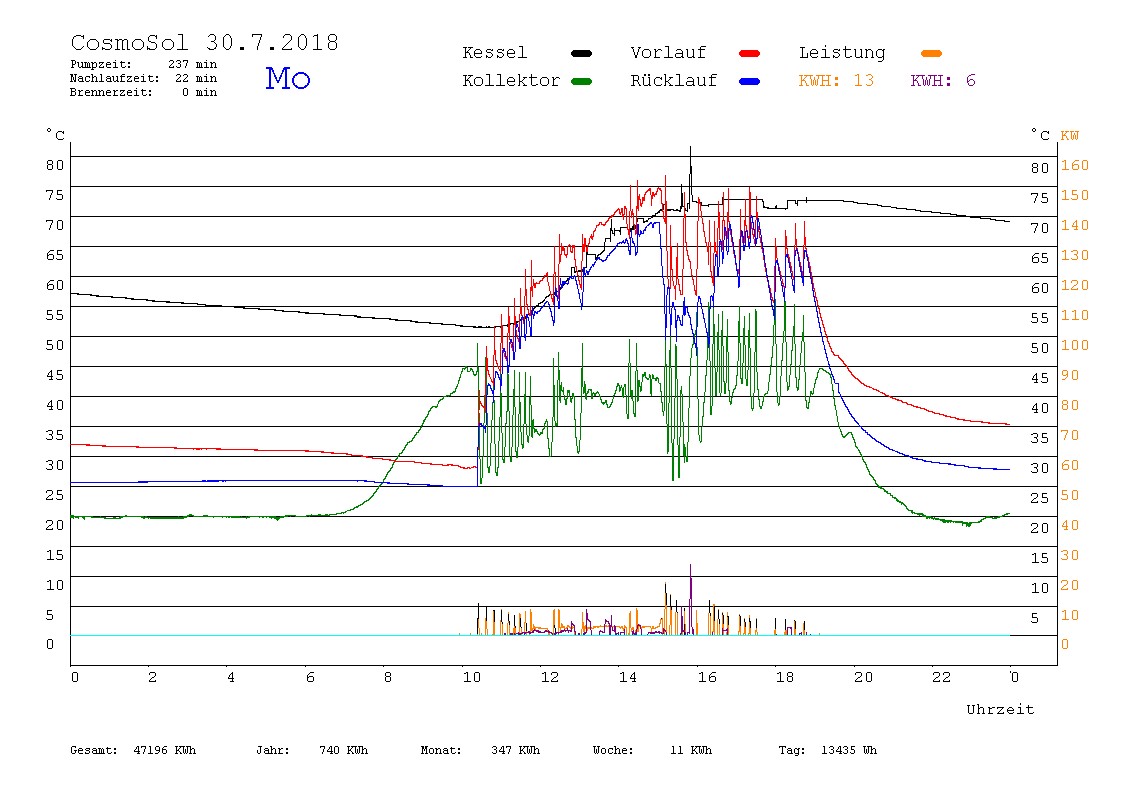Click the '80' tick on left axis
Image resolution: width=1148 pixels, height=812 pixels.
55,165
